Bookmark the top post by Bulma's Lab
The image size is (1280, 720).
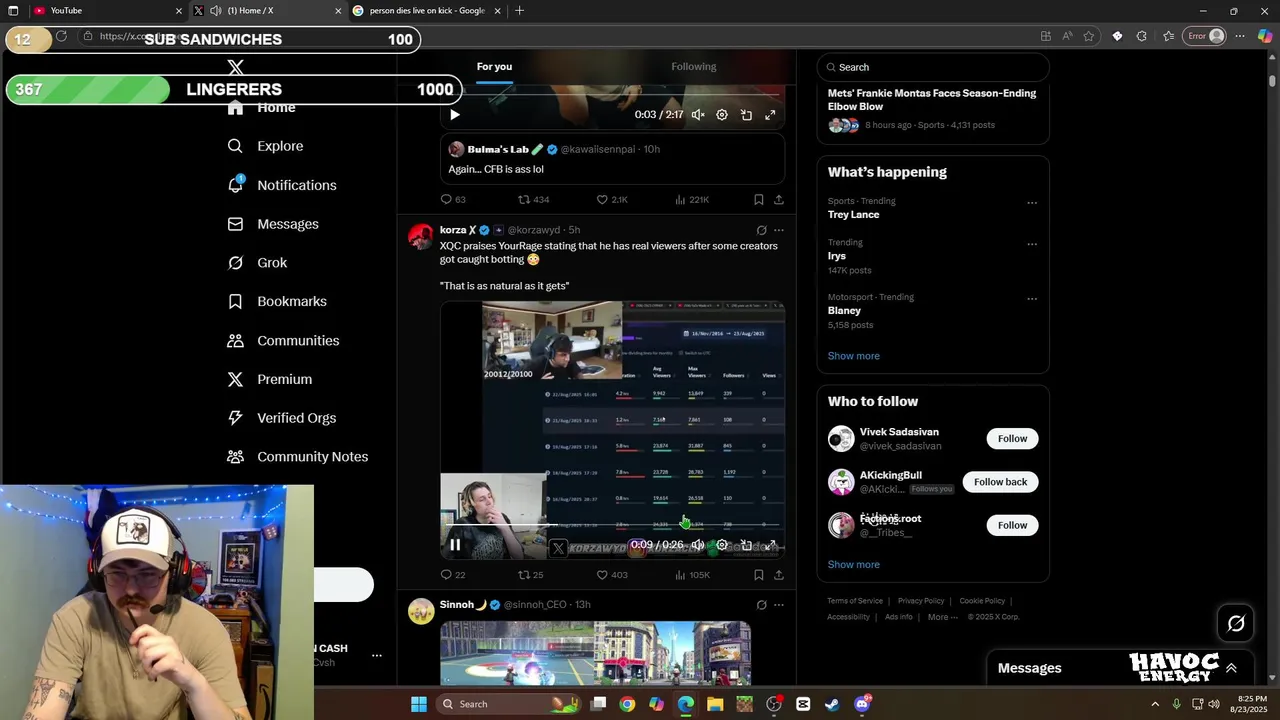tap(759, 199)
